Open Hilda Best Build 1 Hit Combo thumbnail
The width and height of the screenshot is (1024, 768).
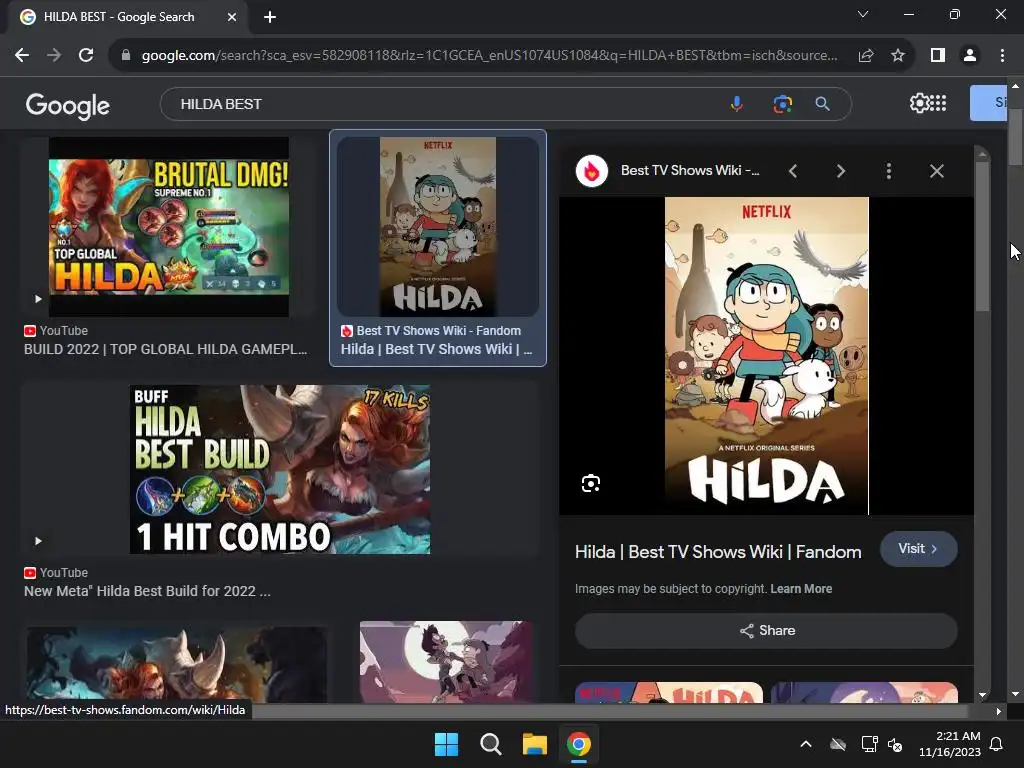coord(280,470)
